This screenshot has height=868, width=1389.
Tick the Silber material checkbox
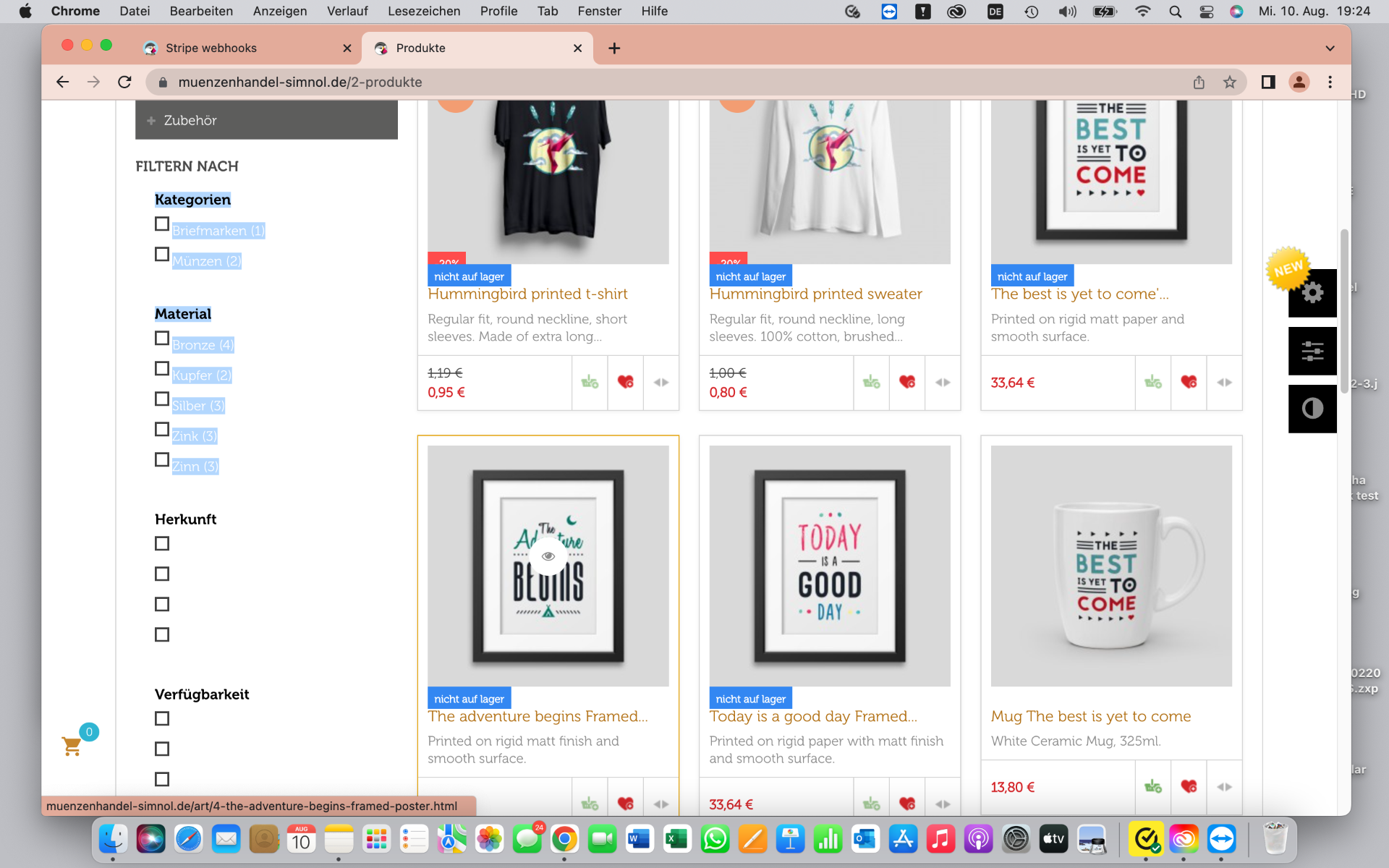162,399
